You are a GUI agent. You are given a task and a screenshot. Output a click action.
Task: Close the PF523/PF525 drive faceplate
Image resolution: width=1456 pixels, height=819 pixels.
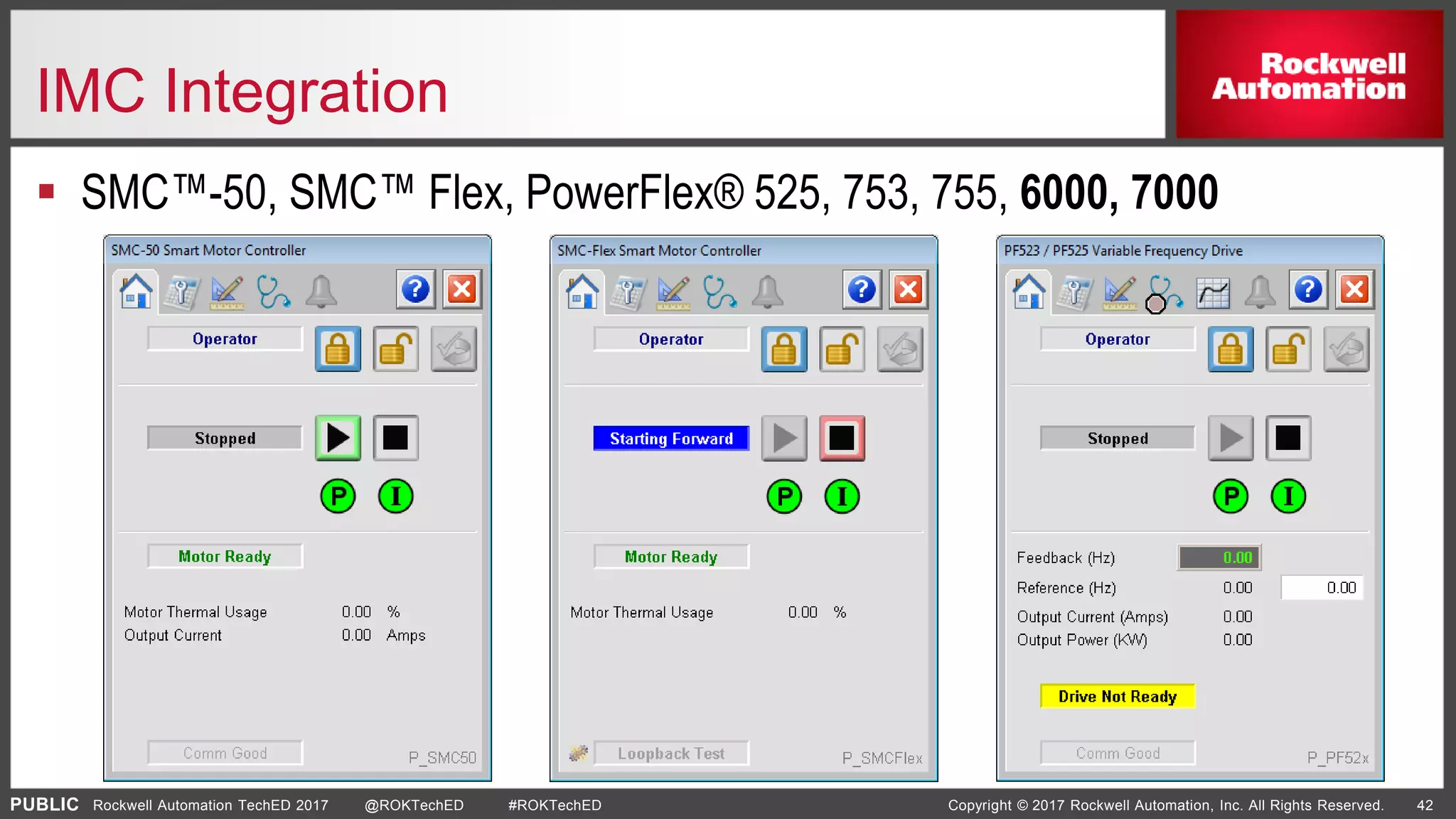tap(1355, 289)
